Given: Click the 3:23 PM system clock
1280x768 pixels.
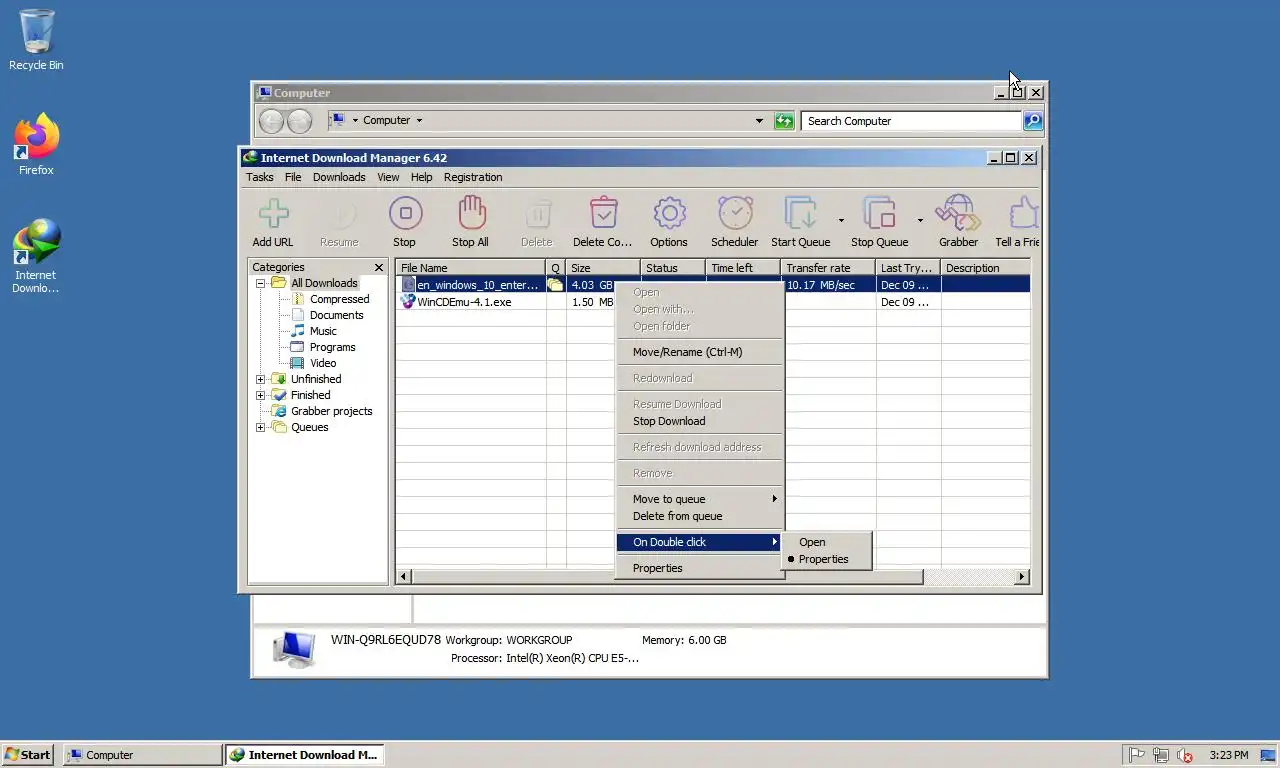Looking at the screenshot, I should point(1228,755).
